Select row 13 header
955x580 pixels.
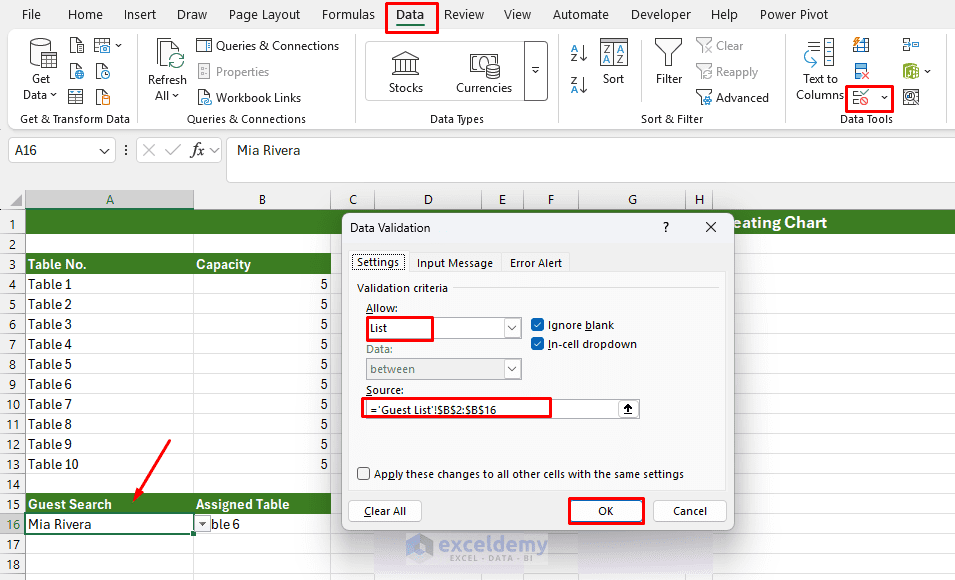tap(13, 464)
